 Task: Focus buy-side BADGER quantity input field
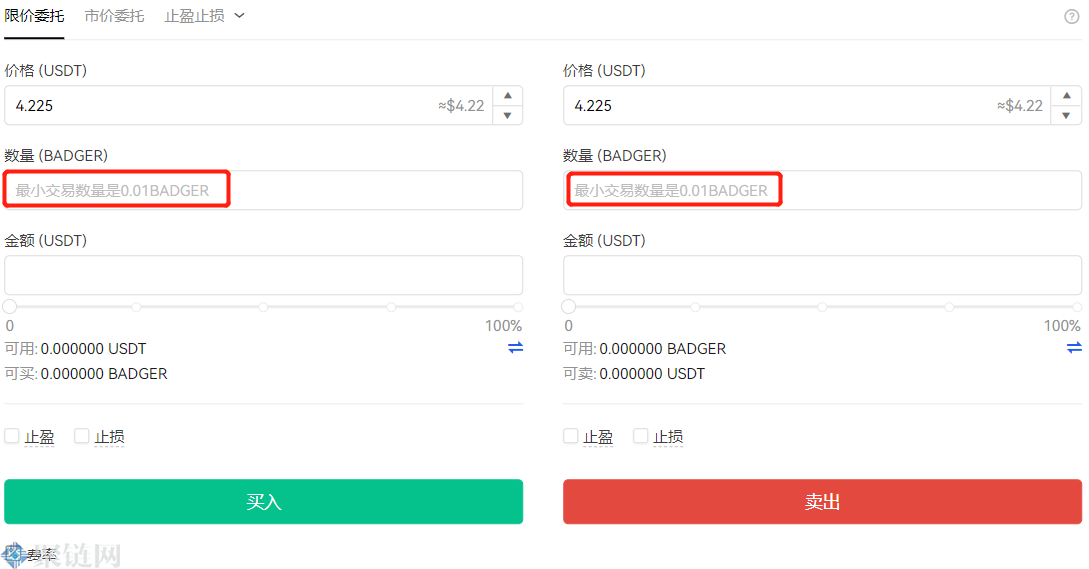point(264,190)
